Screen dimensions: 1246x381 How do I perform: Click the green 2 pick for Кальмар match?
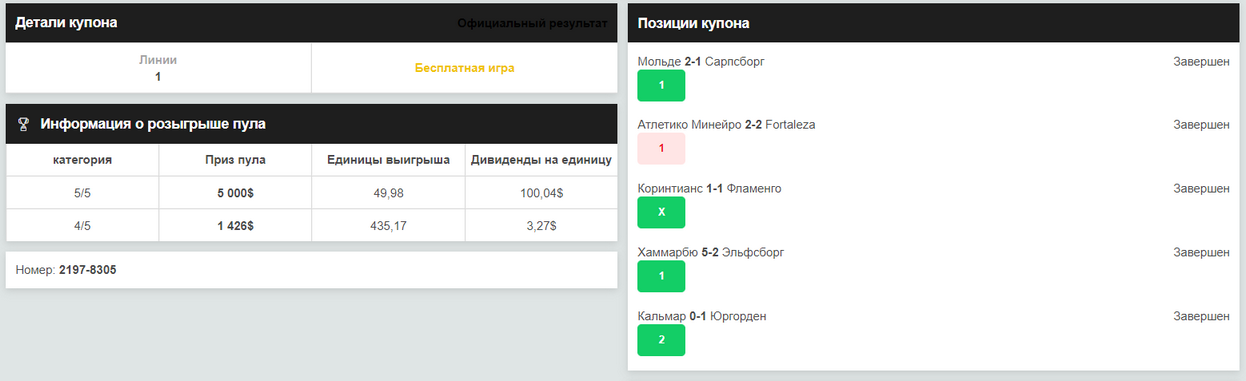pyautogui.click(x=661, y=340)
